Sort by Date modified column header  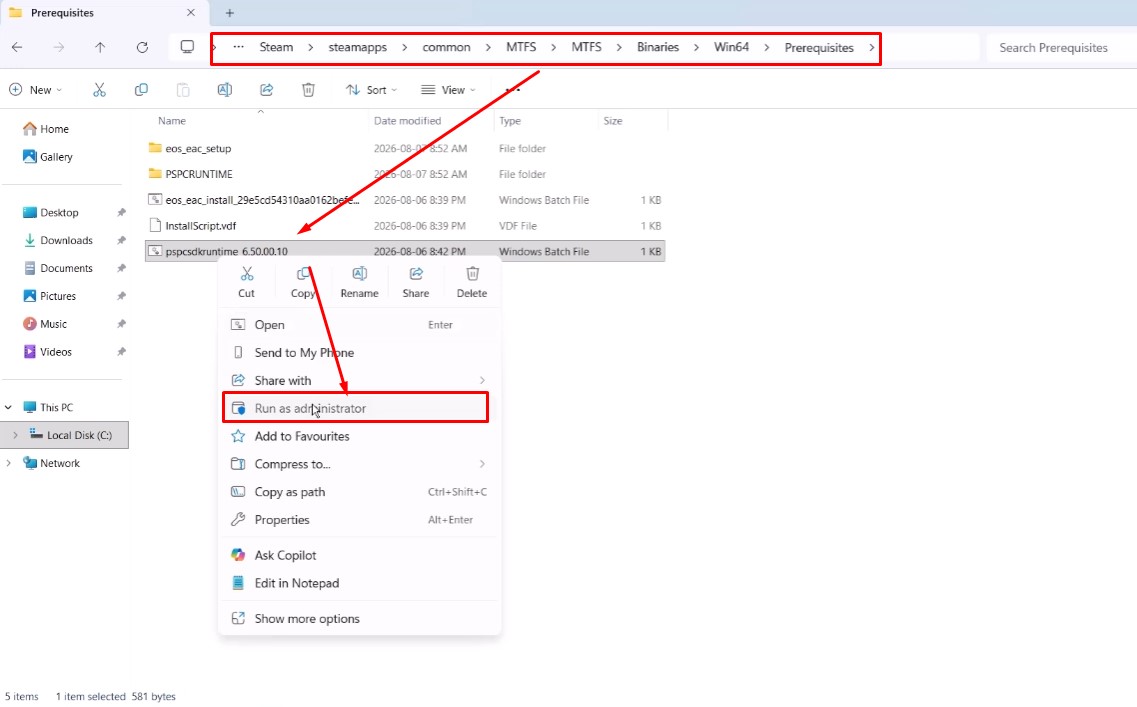pos(408,121)
